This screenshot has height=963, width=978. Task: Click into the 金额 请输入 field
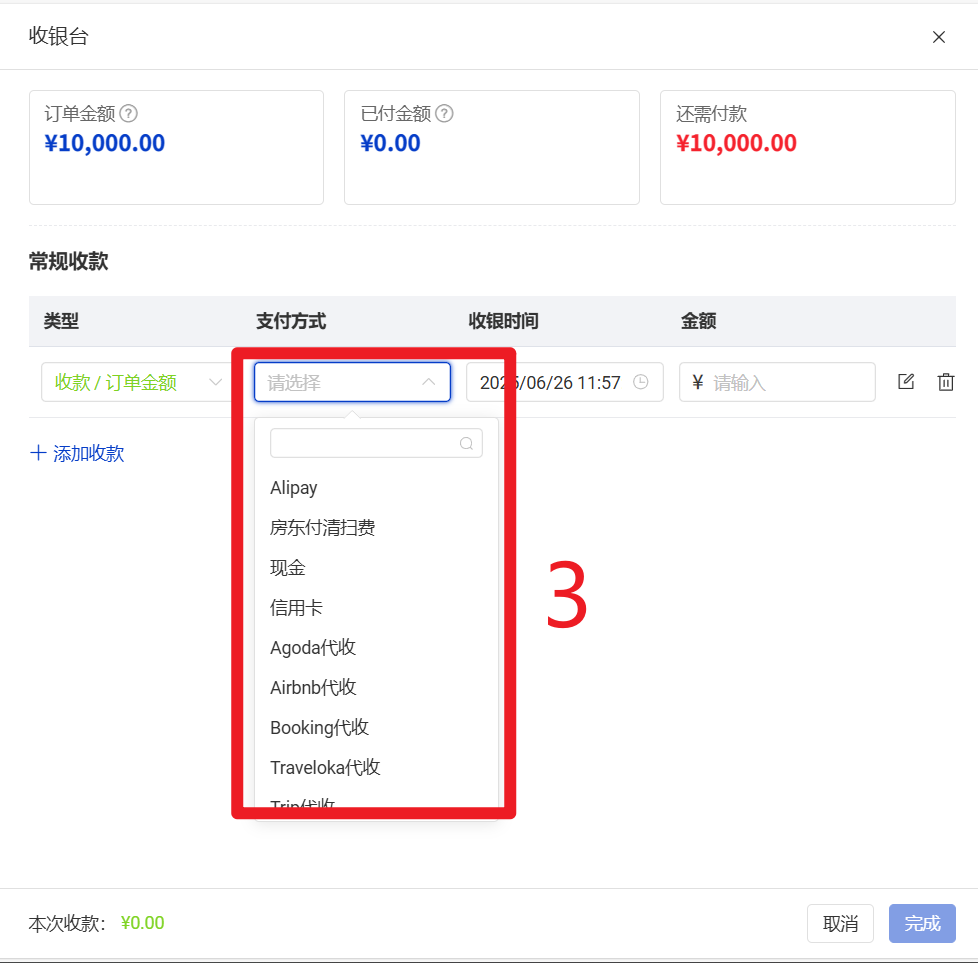788,382
